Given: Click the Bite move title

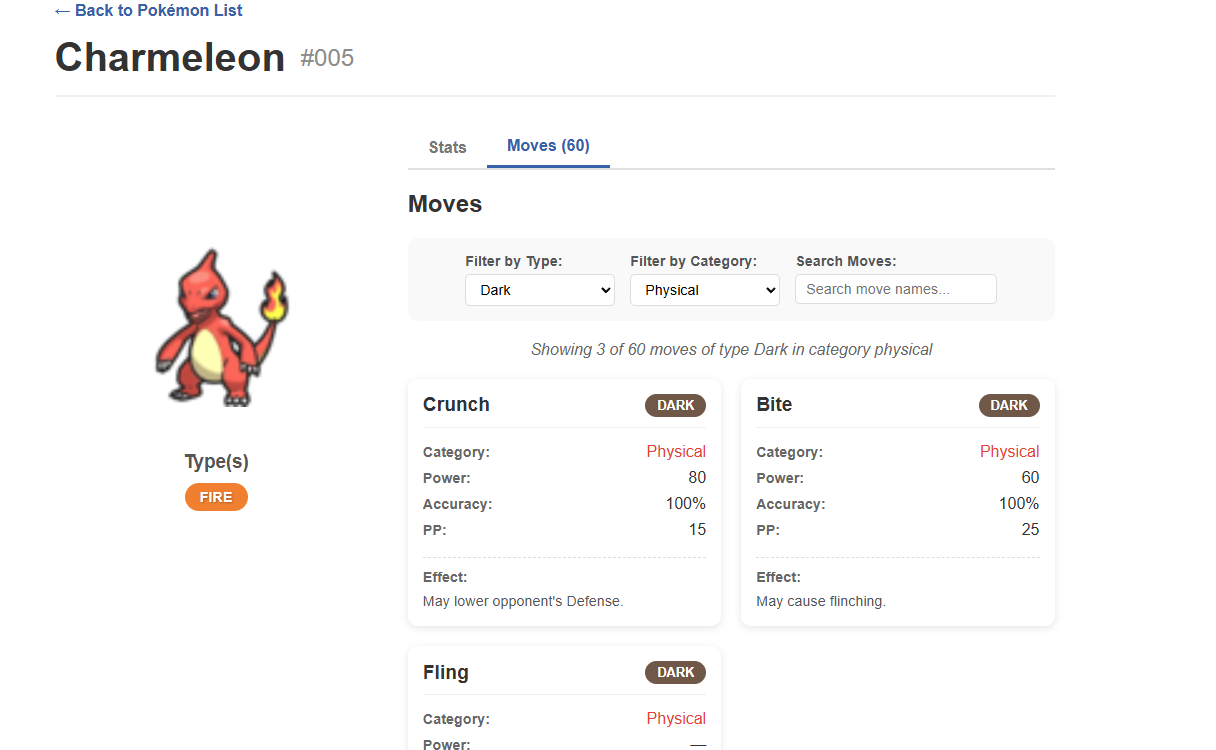Looking at the screenshot, I should click(774, 405).
